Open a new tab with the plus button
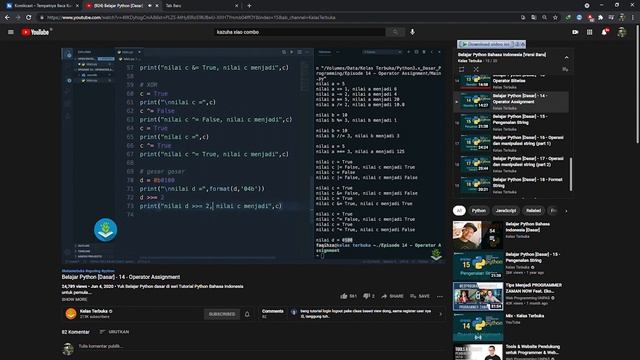 click(x=249, y=6)
